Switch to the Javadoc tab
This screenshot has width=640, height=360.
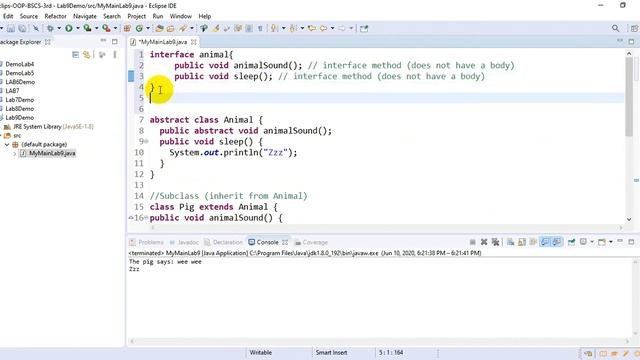[x=184, y=242]
